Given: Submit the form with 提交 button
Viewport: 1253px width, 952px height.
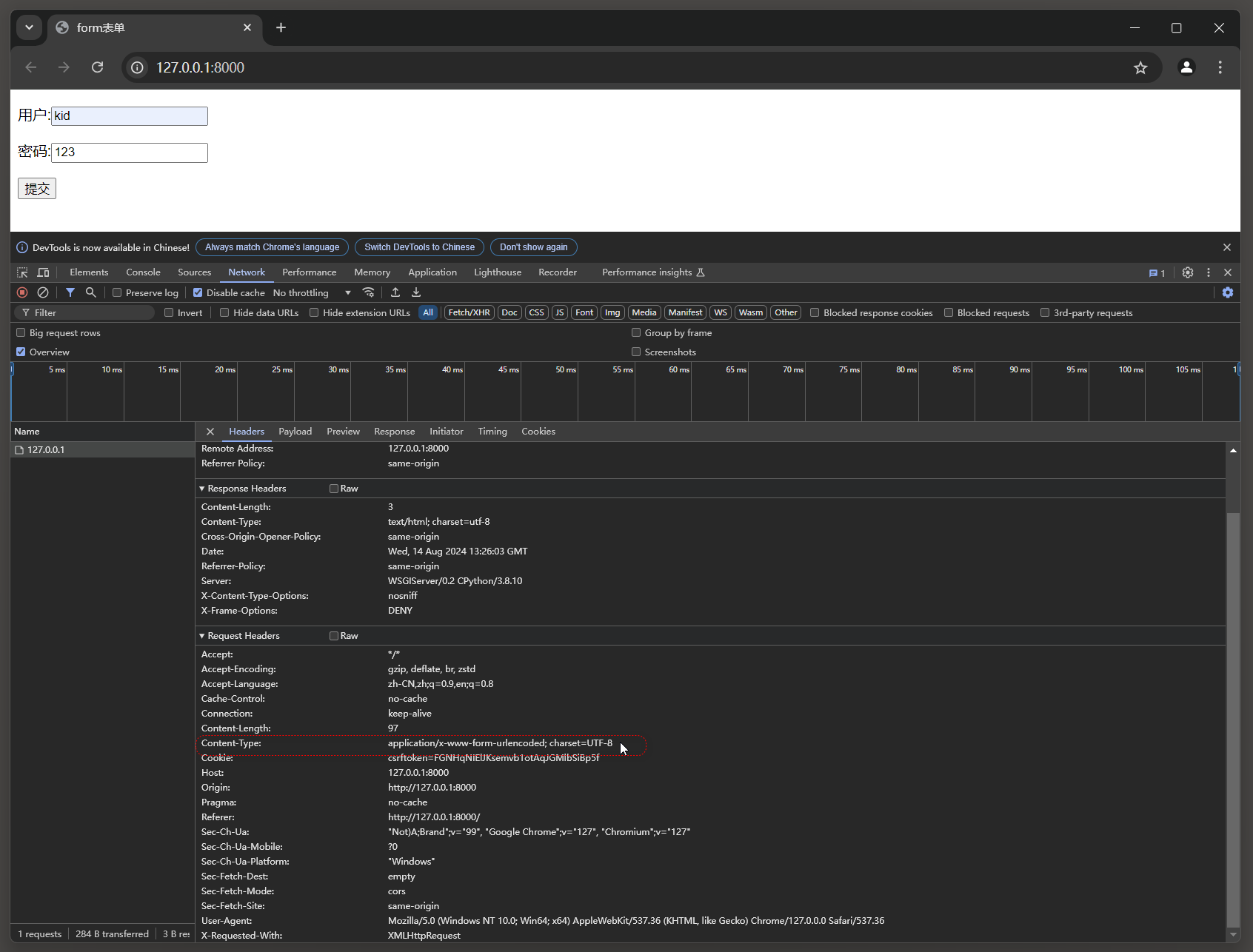Looking at the screenshot, I should [37, 189].
